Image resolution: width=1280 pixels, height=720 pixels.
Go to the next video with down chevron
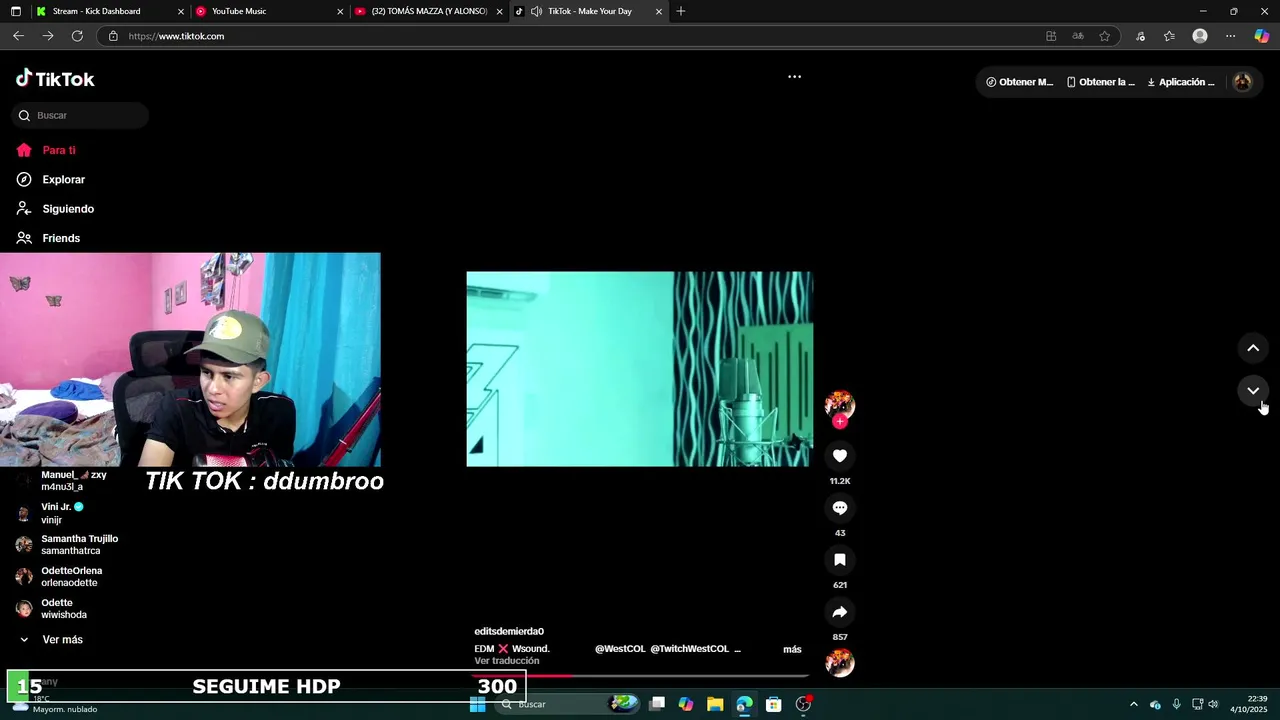1253,391
